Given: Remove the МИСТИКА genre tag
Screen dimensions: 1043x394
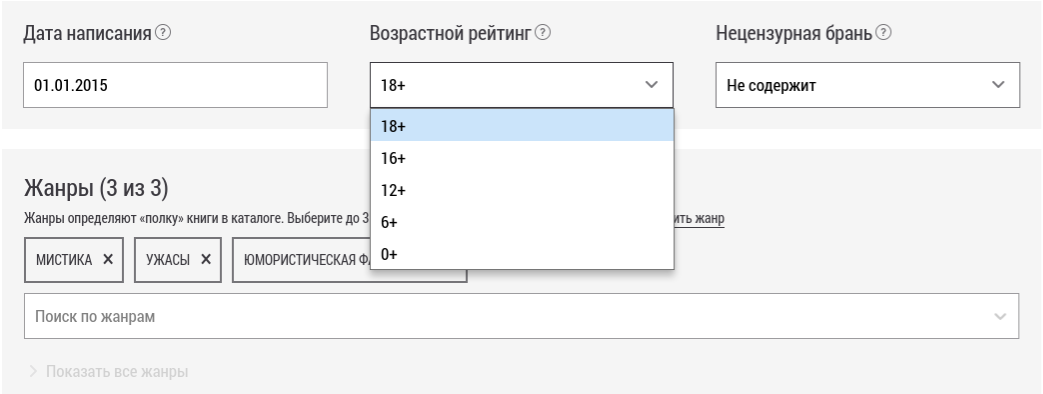Looking at the screenshot, I should [x=108, y=260].
